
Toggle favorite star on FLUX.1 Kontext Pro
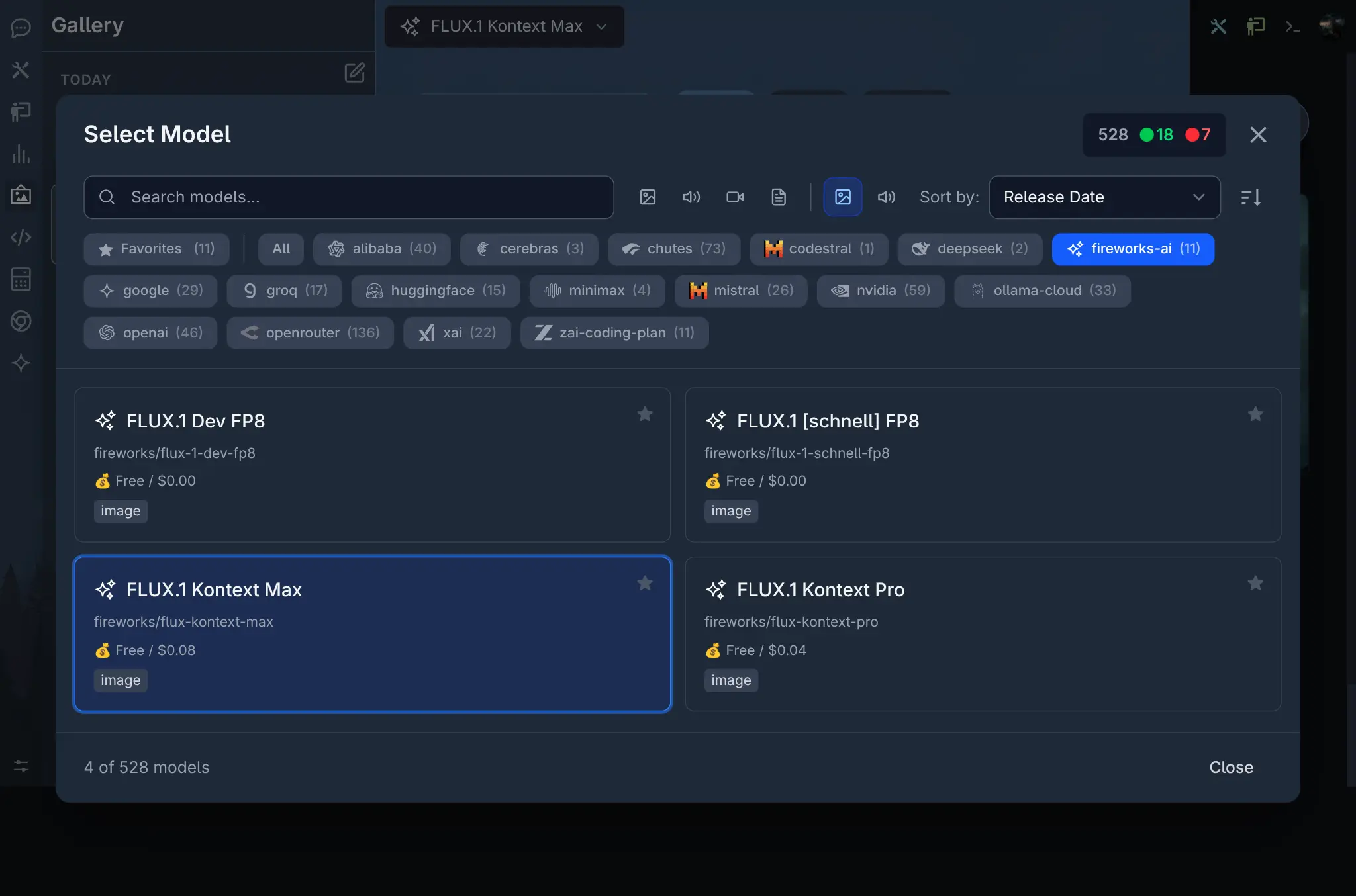click(1255, 583)
